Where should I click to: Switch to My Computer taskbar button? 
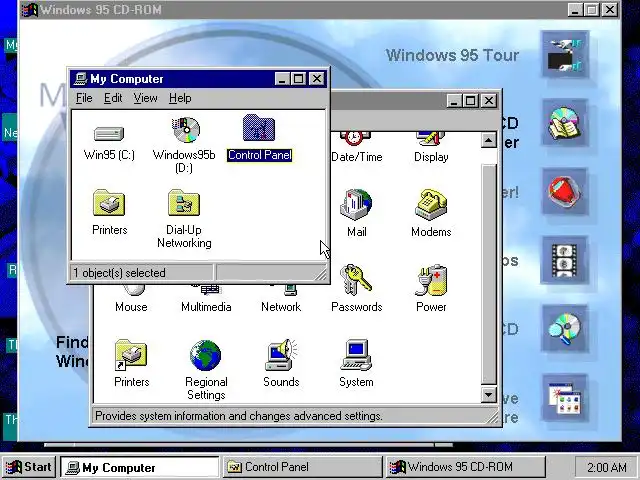click(140, 467)
